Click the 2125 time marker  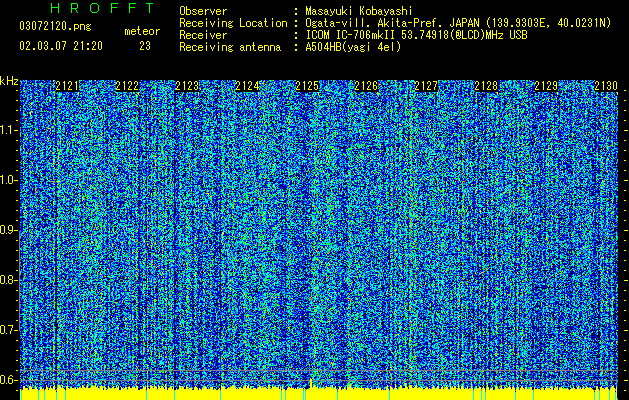(x=307, y=86)
